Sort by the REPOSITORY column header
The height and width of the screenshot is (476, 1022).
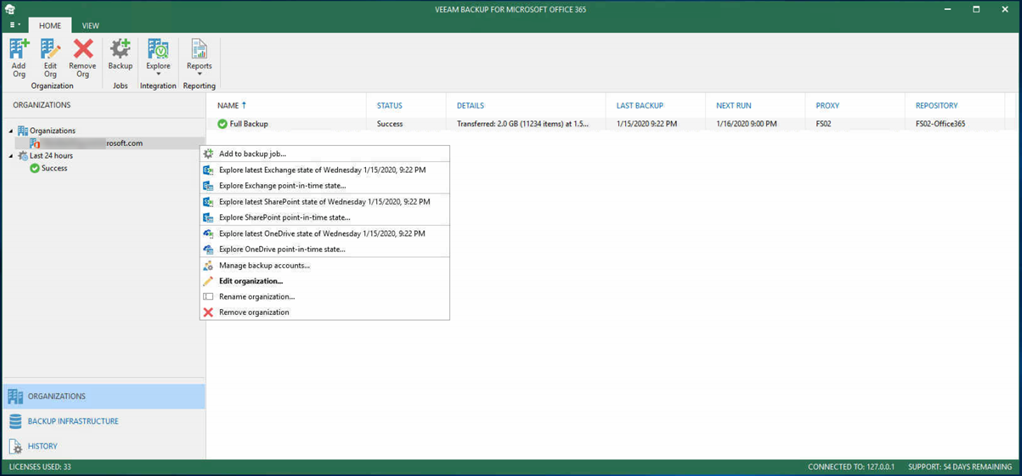pyautogui.click(x=956, y=105)
